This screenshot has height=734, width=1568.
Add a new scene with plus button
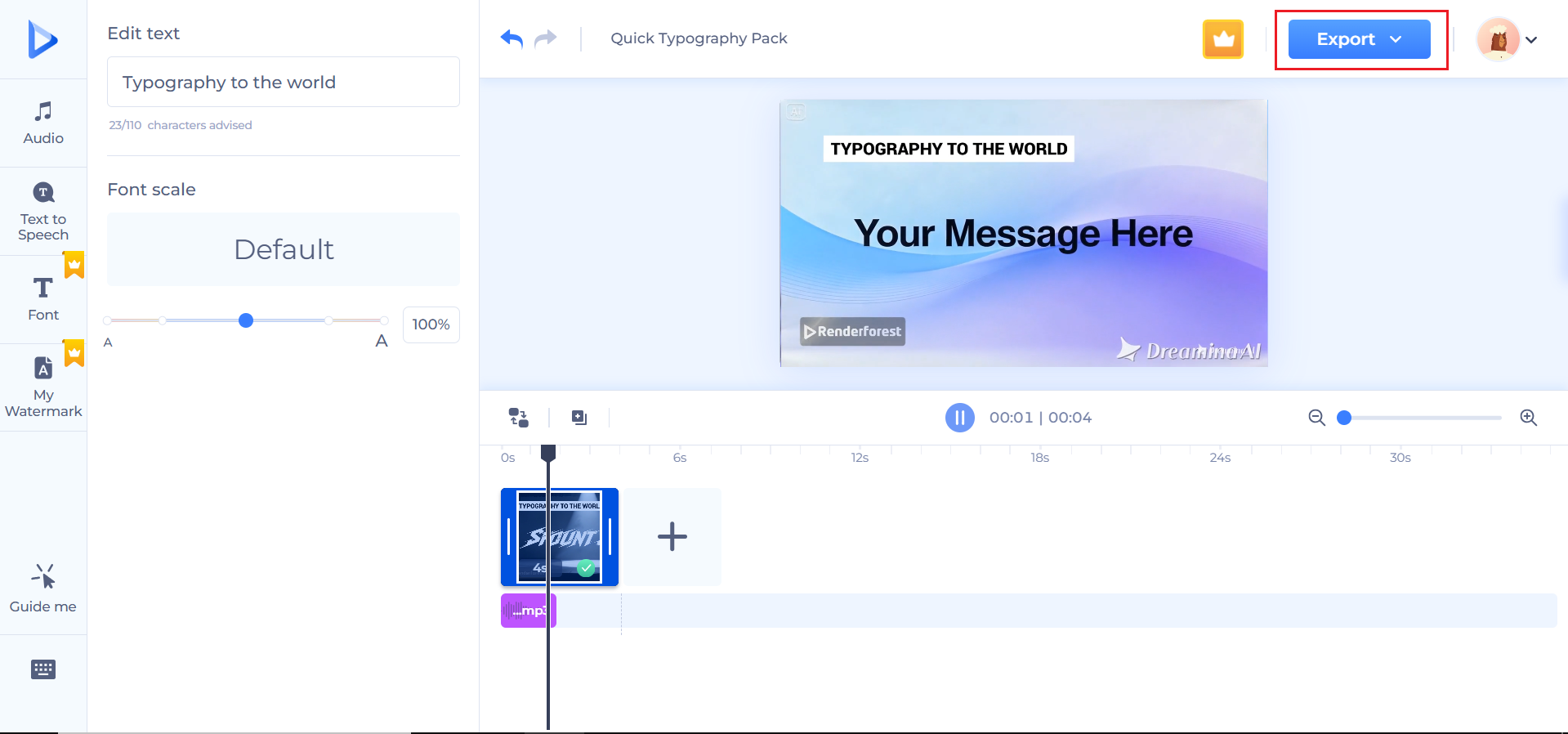coord(672,537)
